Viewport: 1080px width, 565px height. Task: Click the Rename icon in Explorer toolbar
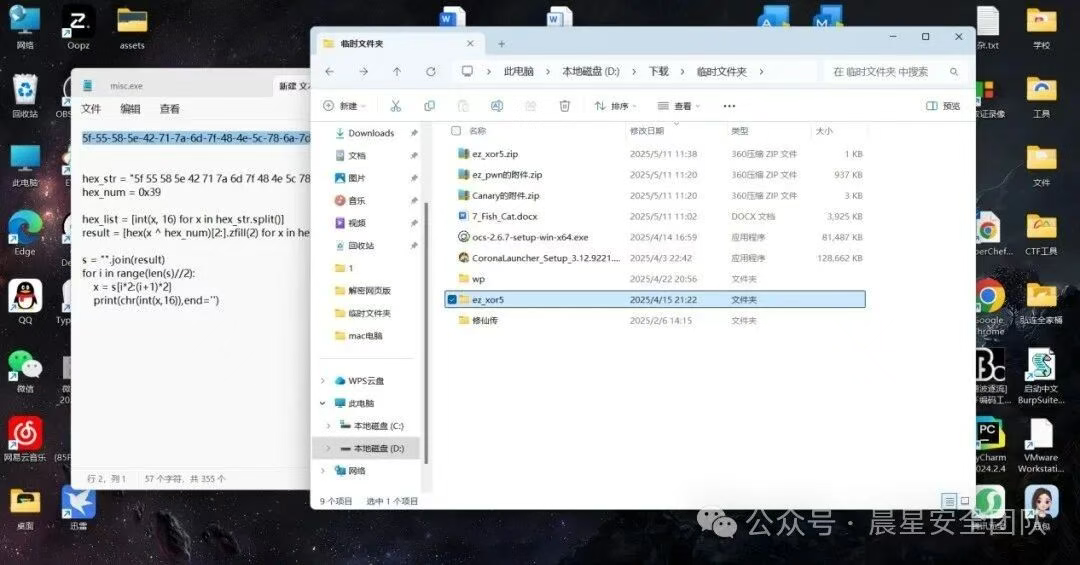click(x=496, y=106)
